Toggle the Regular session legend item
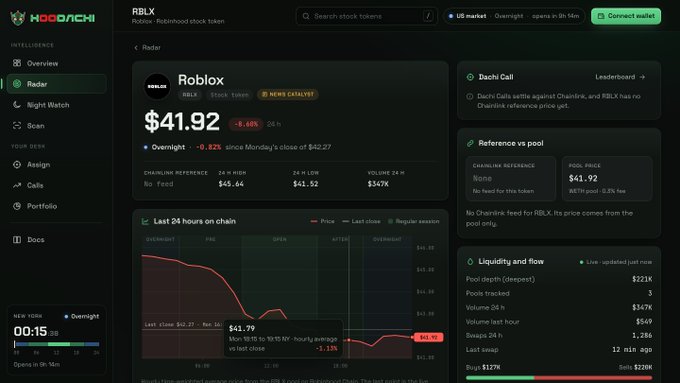This screenshot has width=680, height=383. point(413,221)
